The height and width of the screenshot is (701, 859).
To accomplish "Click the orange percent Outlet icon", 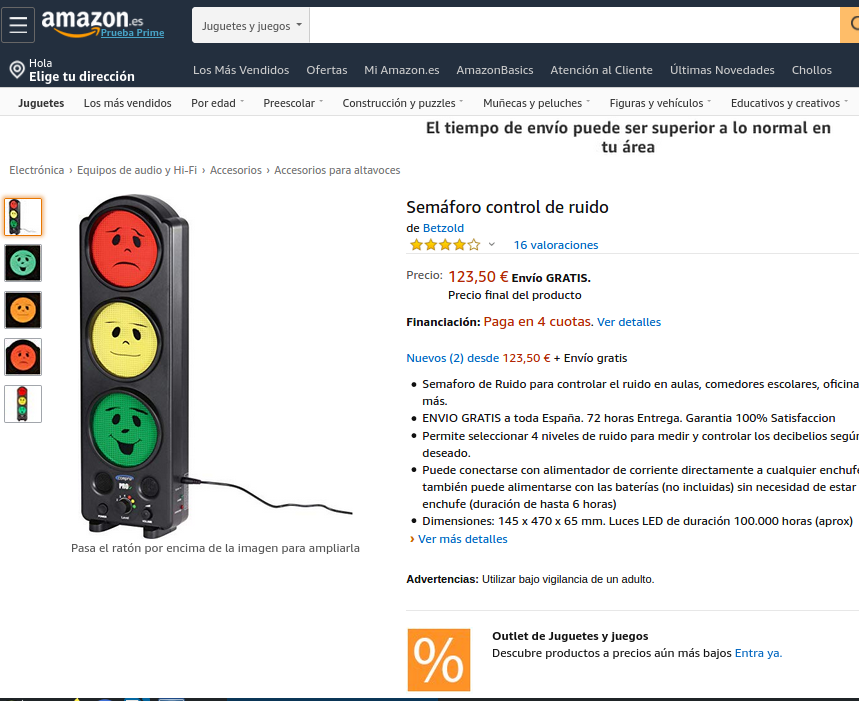I will point(439,659).
